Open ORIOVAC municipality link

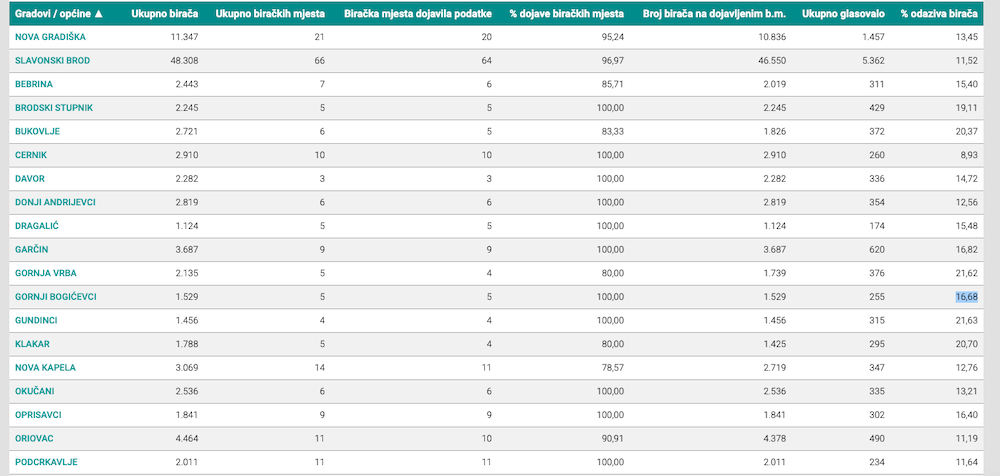click(34, 438)
